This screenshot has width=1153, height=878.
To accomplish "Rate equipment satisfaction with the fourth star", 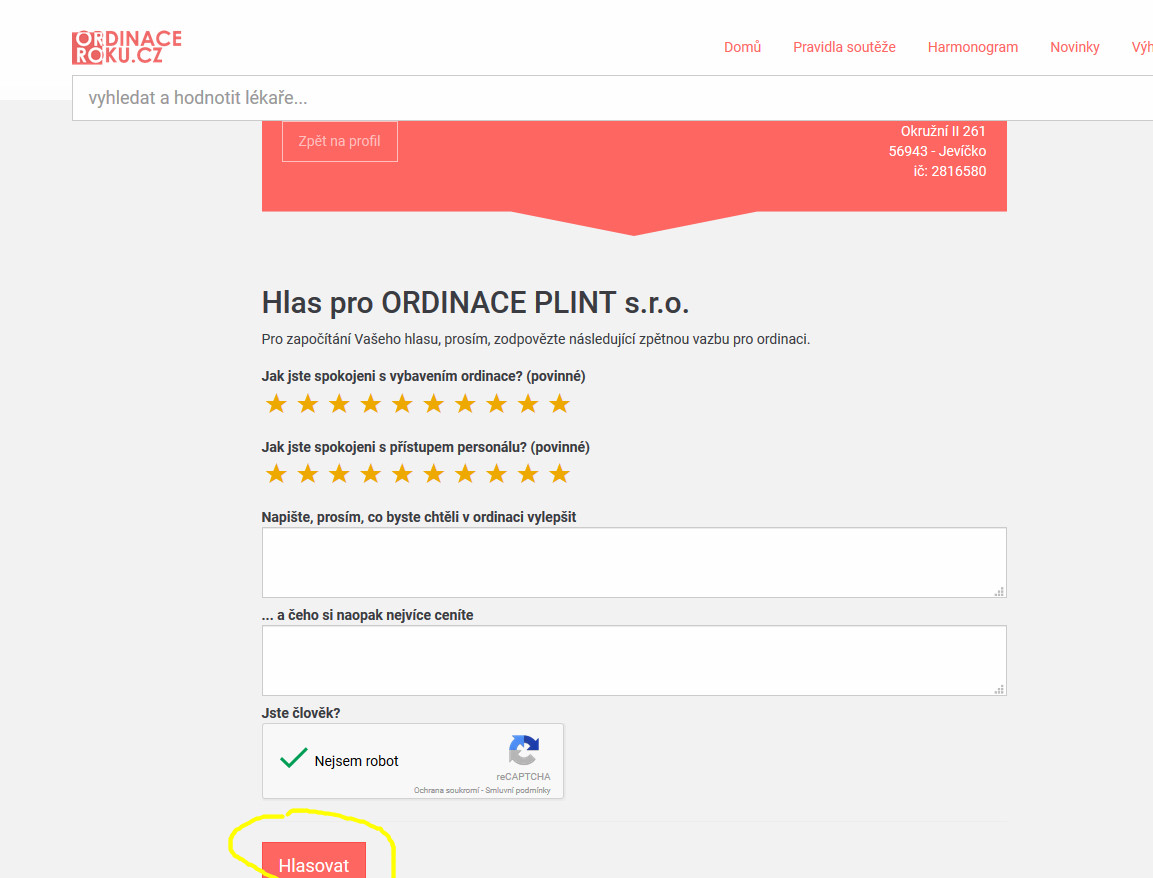I will coord(371,403).
